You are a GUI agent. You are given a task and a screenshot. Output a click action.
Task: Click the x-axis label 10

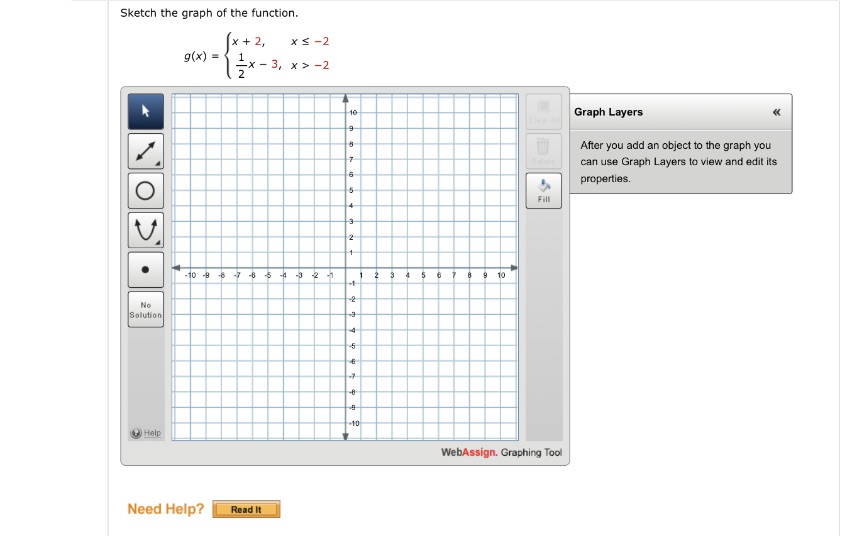(501, 276)
